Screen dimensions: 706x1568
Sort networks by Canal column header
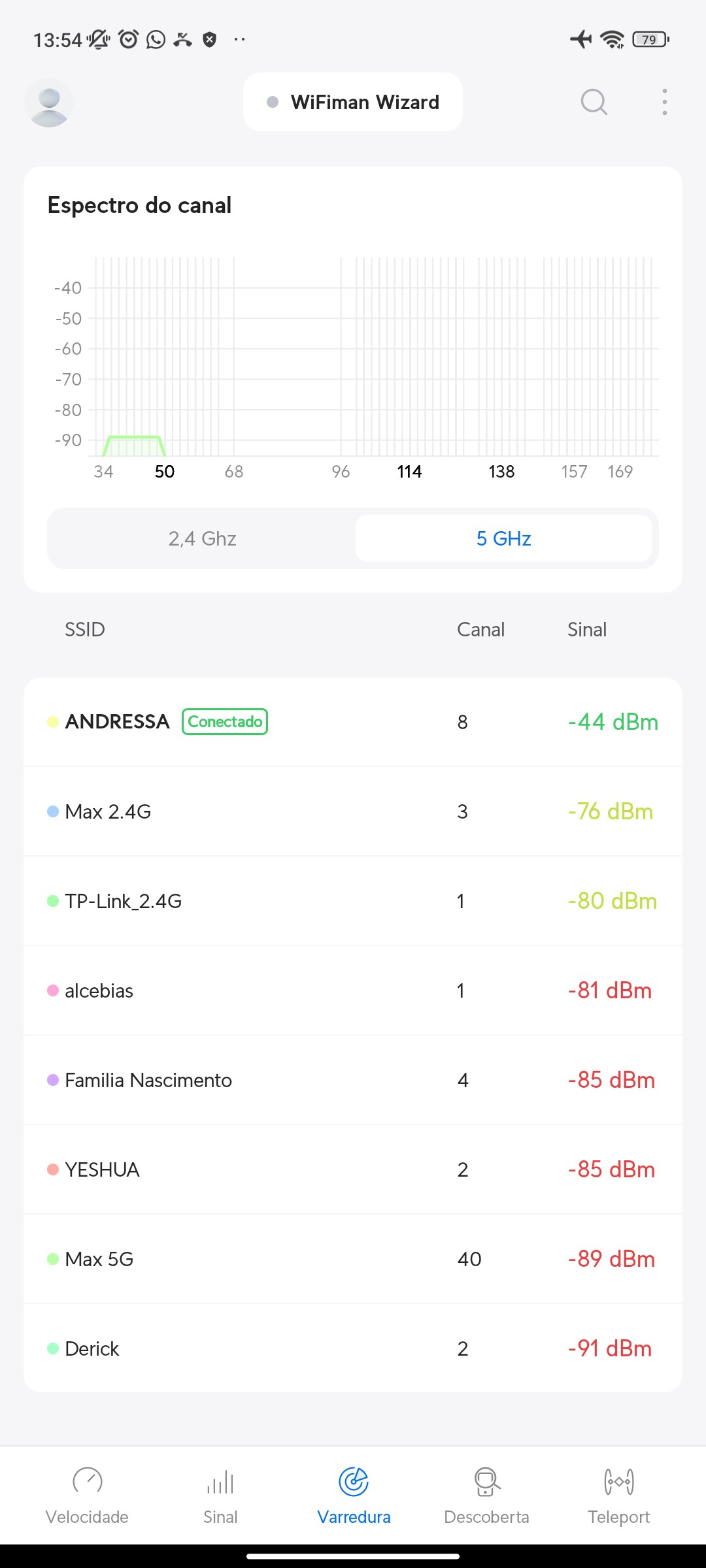click(480, 629)
